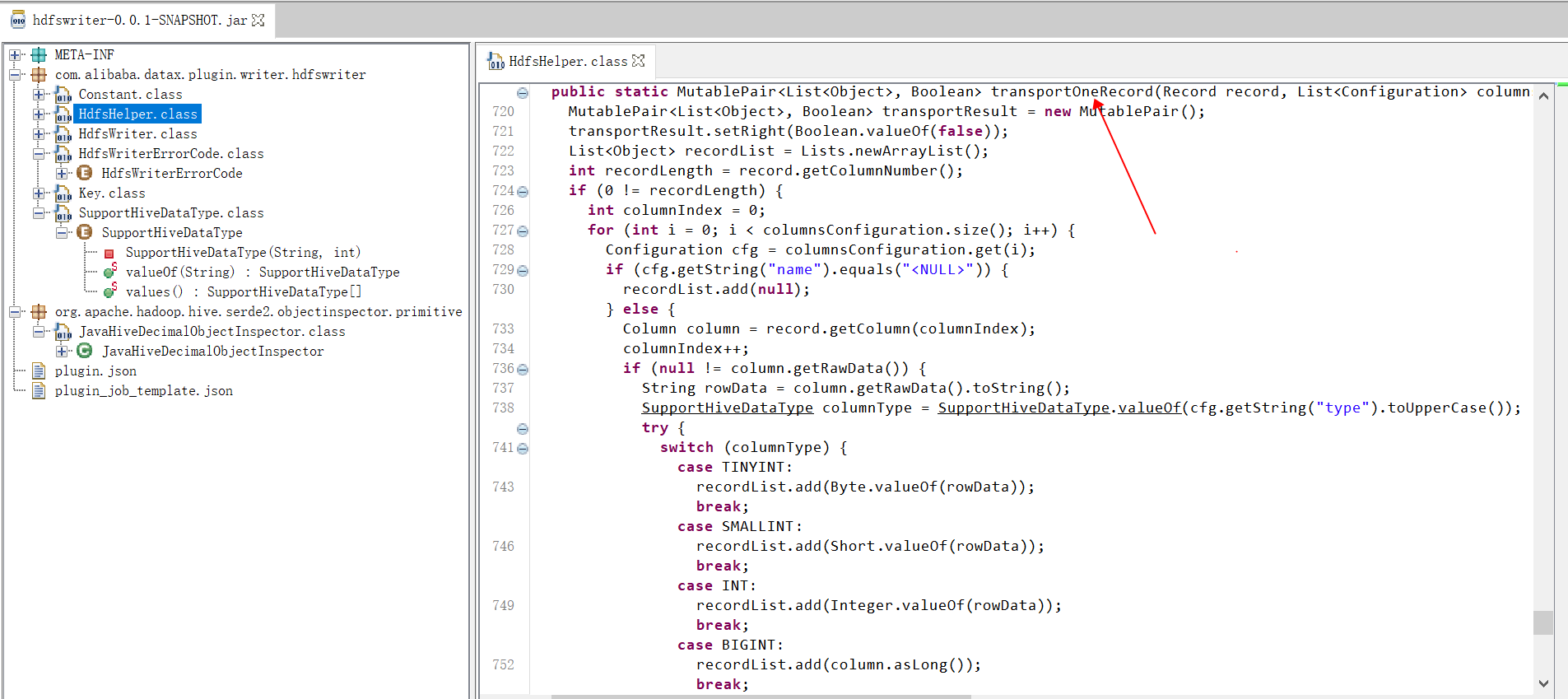Fold the switch block at line 741

click(523, 449)
